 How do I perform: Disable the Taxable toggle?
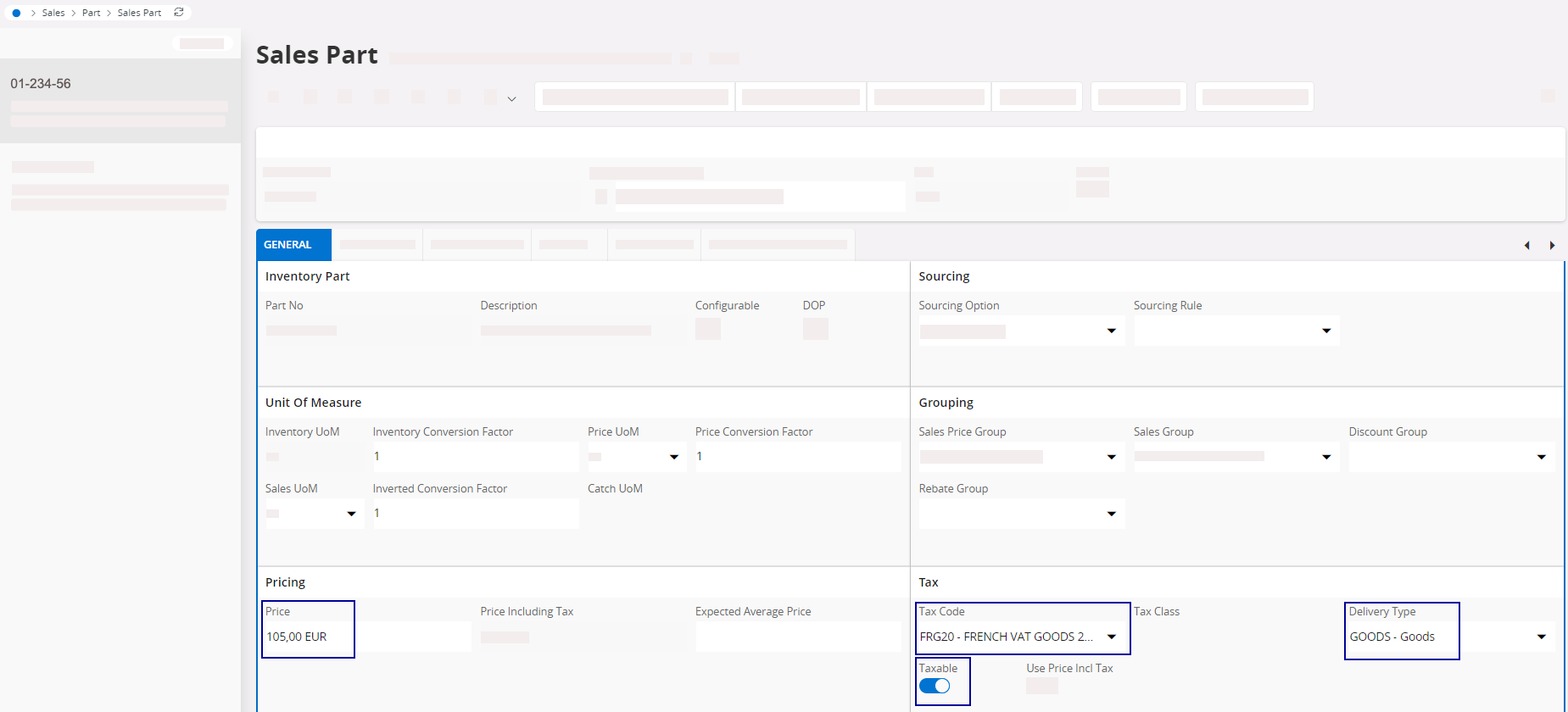tap(935, 687)
